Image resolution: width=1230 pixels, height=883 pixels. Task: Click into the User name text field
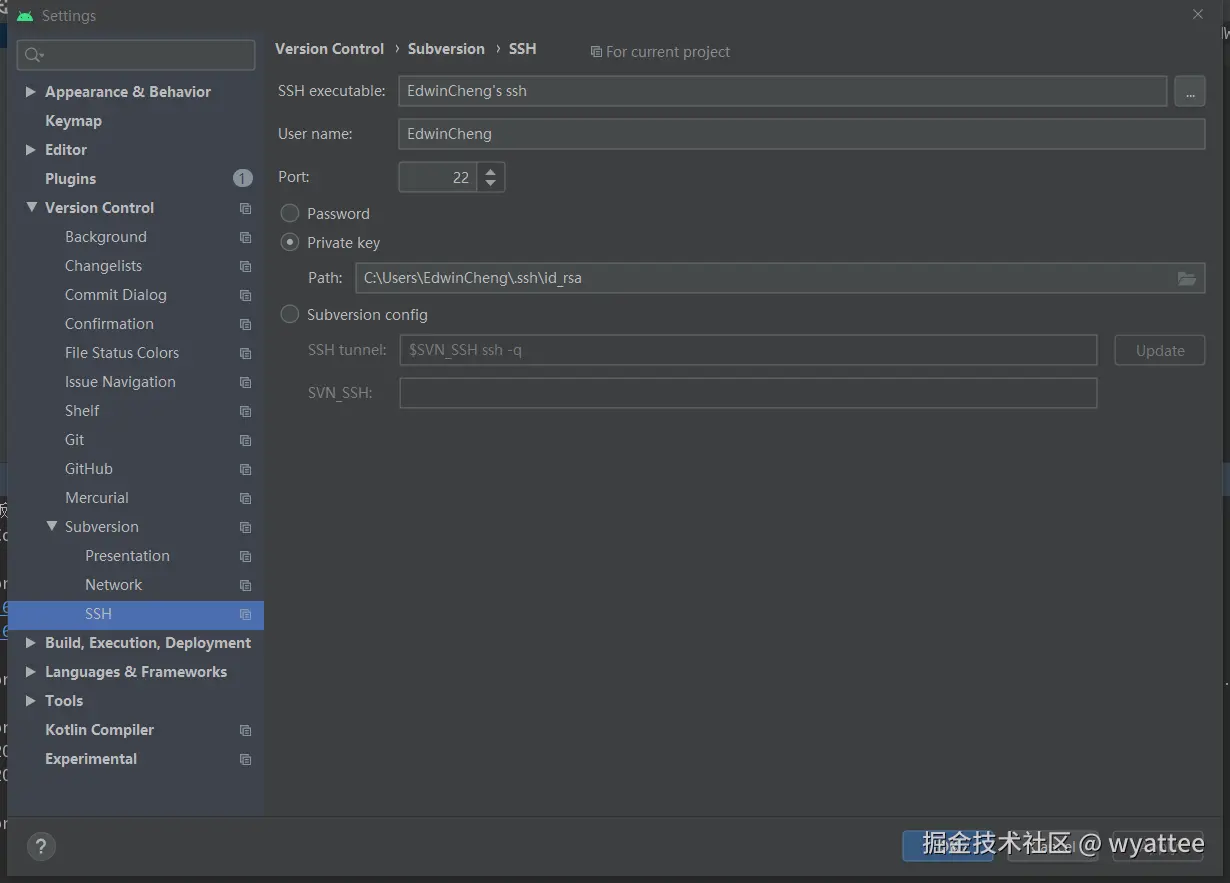tap(801, 134)
